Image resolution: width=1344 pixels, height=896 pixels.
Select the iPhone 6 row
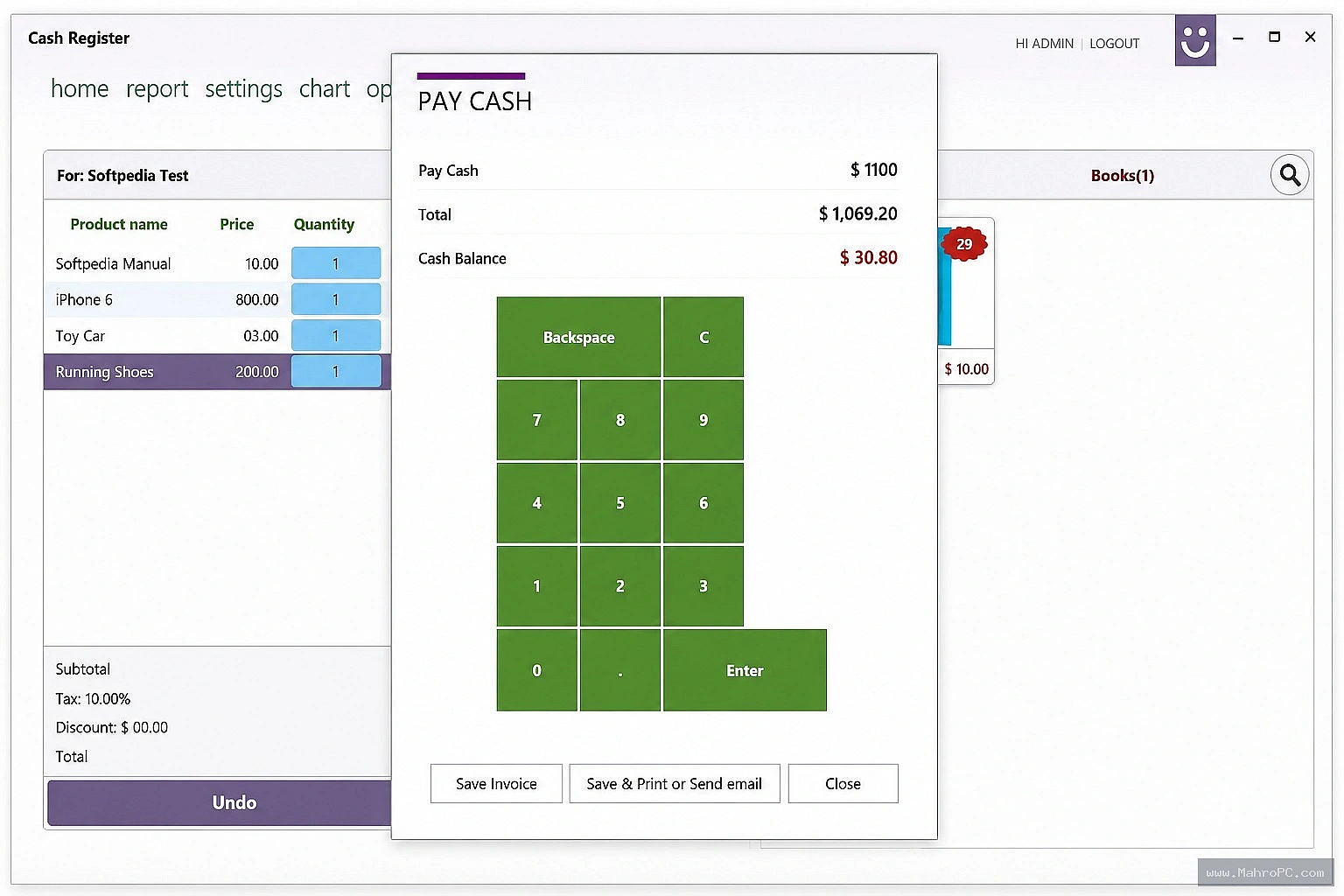[217, 299]
